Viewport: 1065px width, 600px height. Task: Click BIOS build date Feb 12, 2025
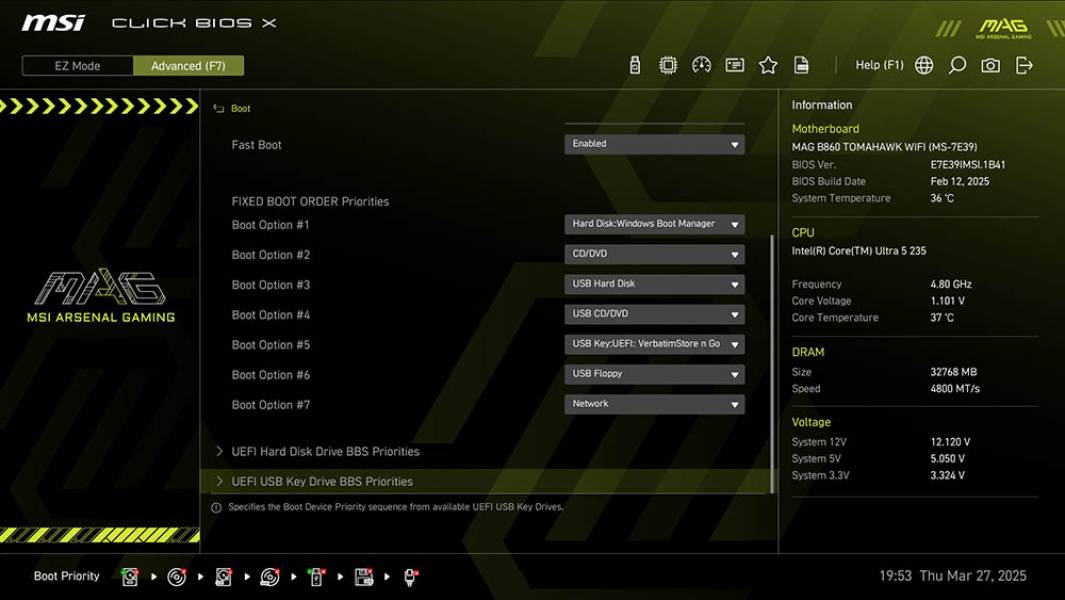click(x=960, y=181)
